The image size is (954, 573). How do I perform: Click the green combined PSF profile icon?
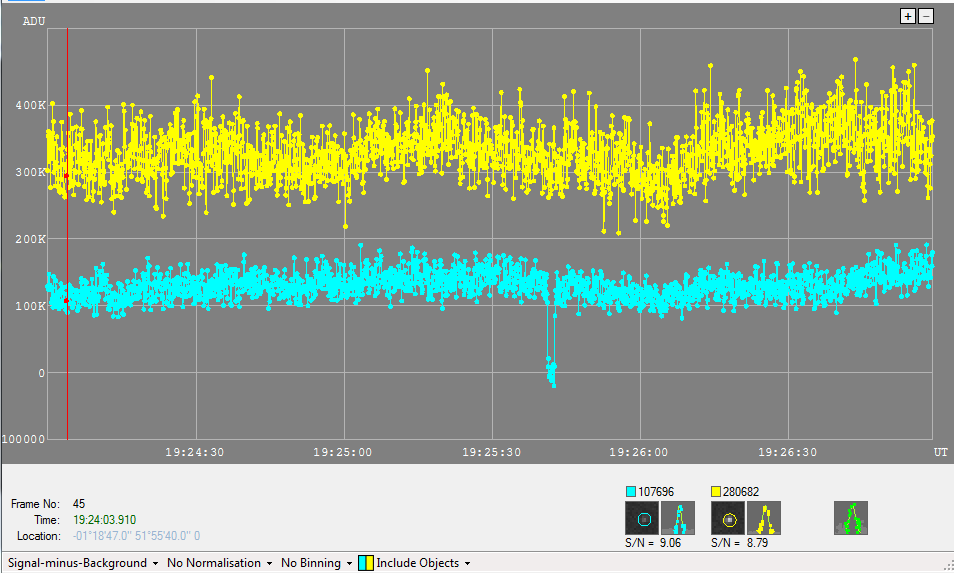(851, 518)
